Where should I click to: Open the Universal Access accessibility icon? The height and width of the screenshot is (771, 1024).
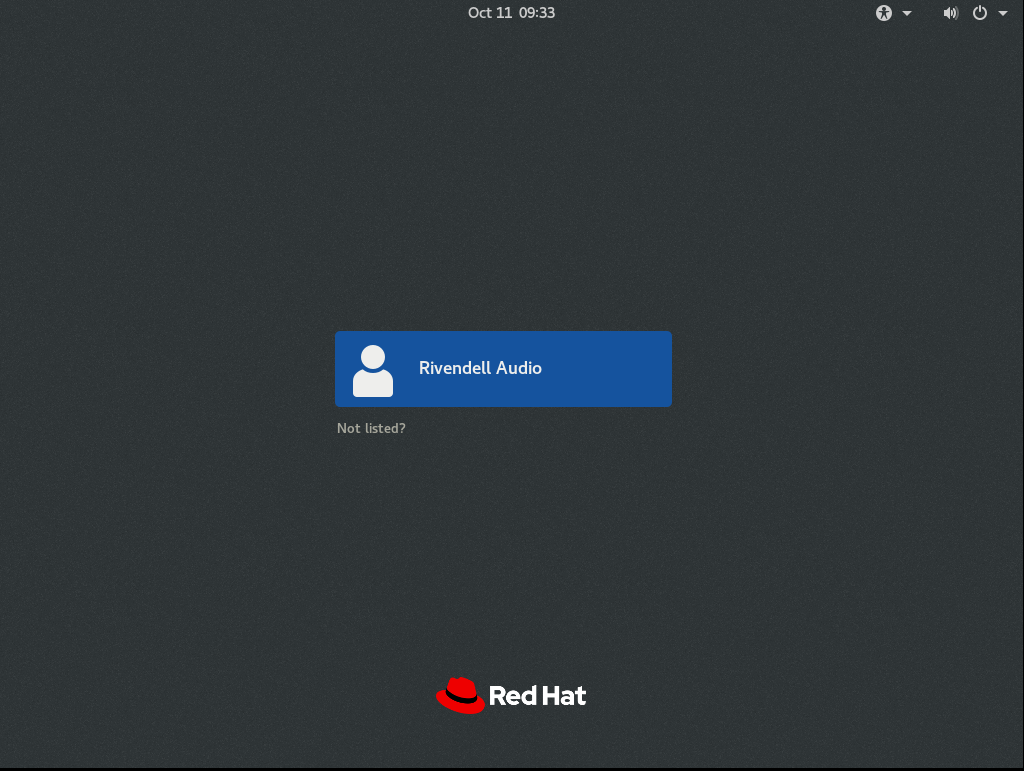(884, 13)
